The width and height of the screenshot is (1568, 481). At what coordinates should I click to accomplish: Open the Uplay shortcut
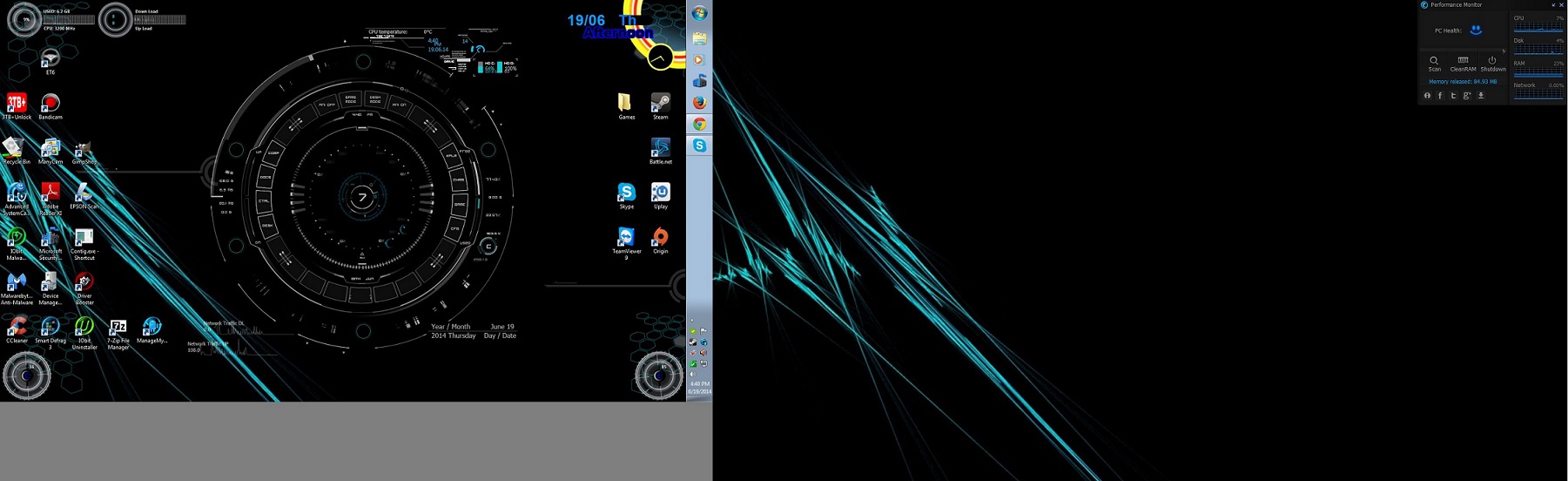(661, 195)
